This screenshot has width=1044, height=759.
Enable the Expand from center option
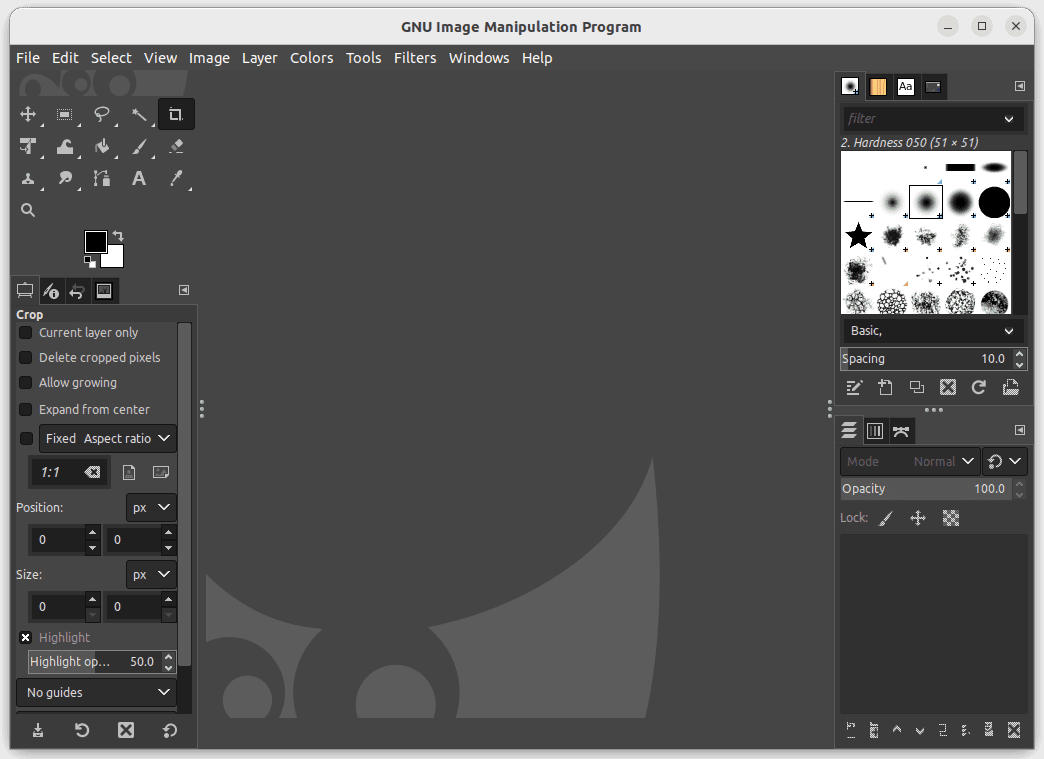pyautogui.click(x=25, y=409)
